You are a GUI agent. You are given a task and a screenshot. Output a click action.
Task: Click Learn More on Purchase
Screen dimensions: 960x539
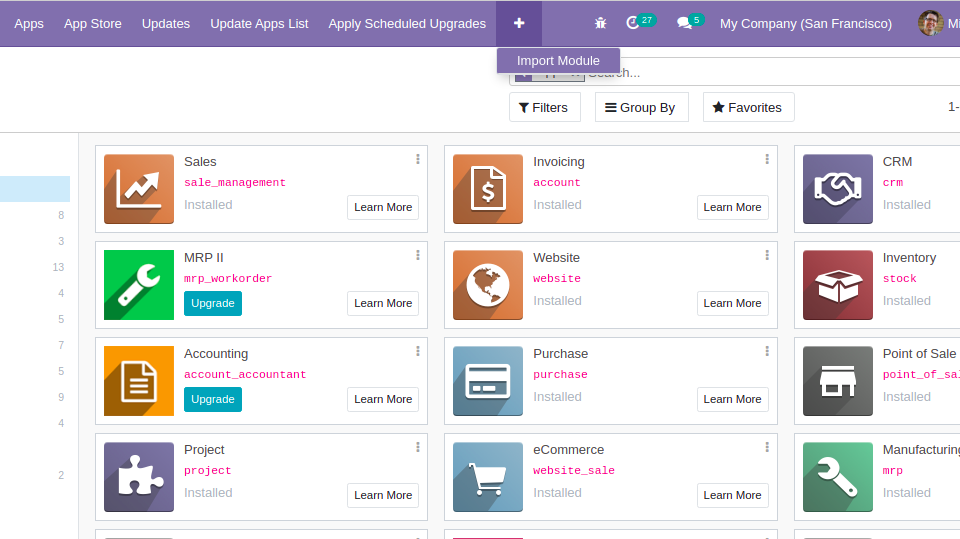tap(732, 399)
